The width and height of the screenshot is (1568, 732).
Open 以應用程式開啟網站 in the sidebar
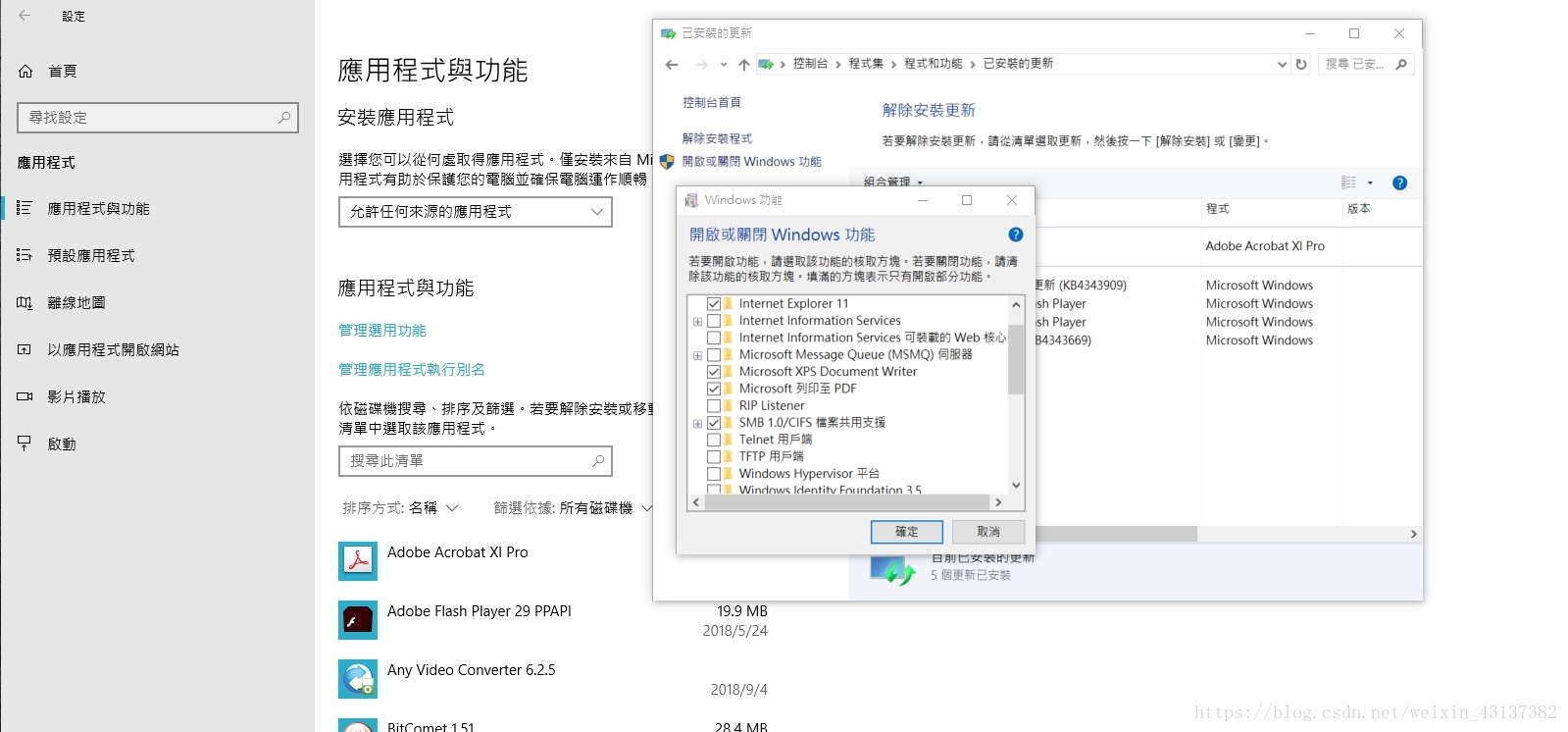113,349
